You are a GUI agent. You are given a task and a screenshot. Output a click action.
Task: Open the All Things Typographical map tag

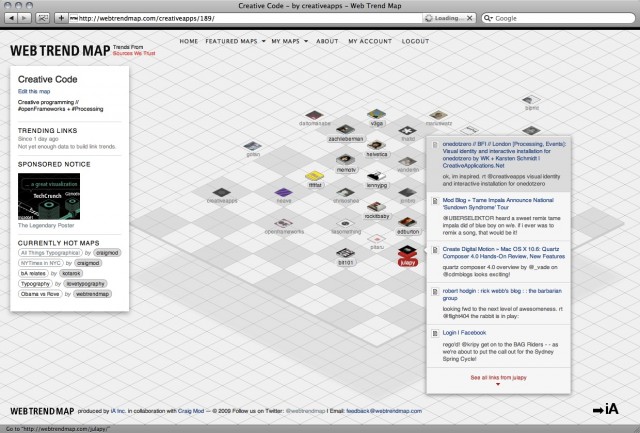[50, 253]
